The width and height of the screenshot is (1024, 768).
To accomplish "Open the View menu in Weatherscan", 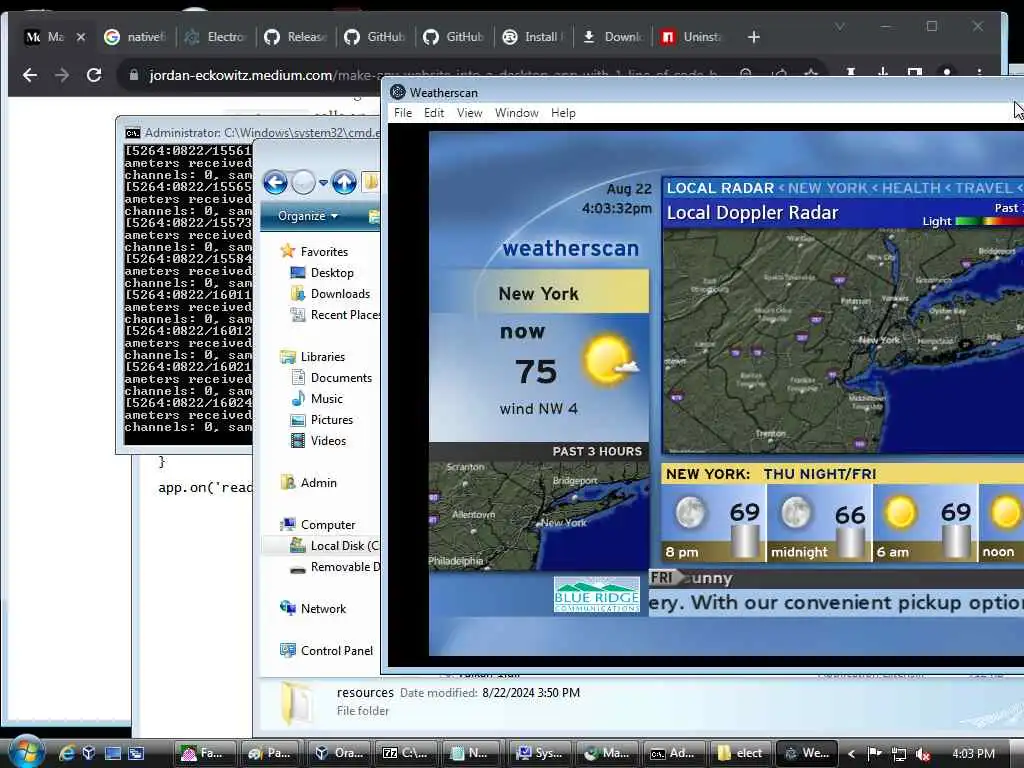I will tap(469, 113).
